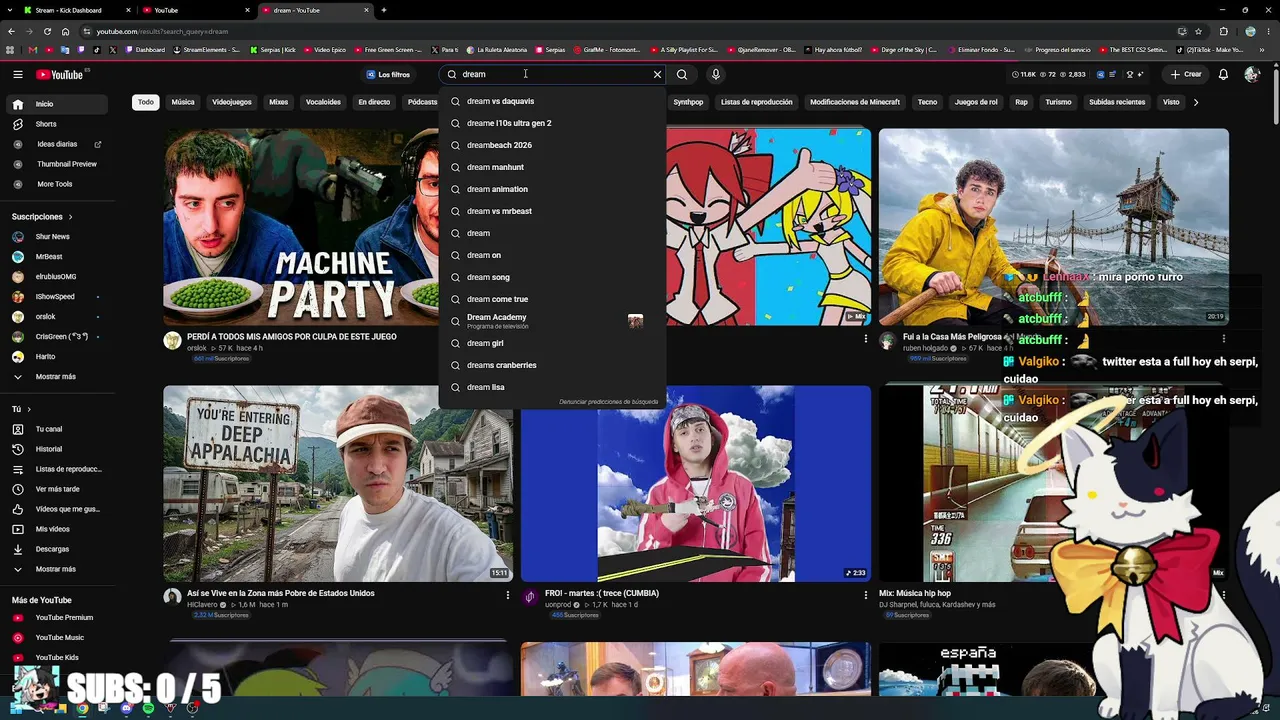Choose suggestion dream vs mrbeast
Viewport: 1280px width, 720px height.
[552, 211]
